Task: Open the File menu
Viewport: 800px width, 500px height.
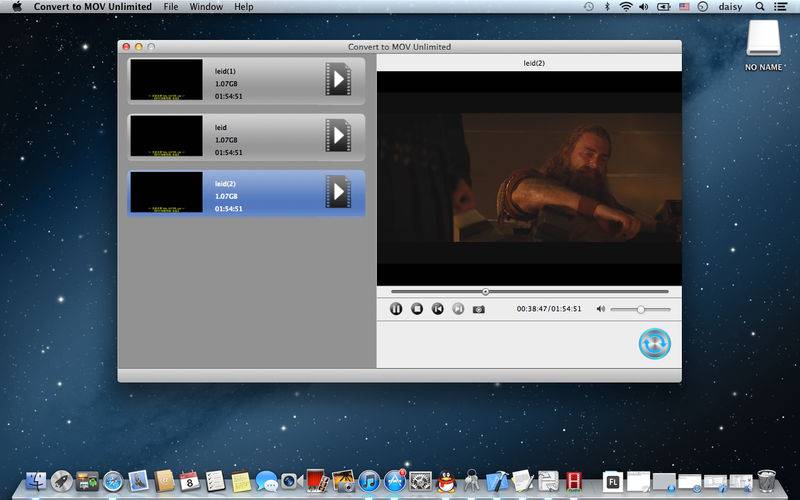Action: click(171, 7)
